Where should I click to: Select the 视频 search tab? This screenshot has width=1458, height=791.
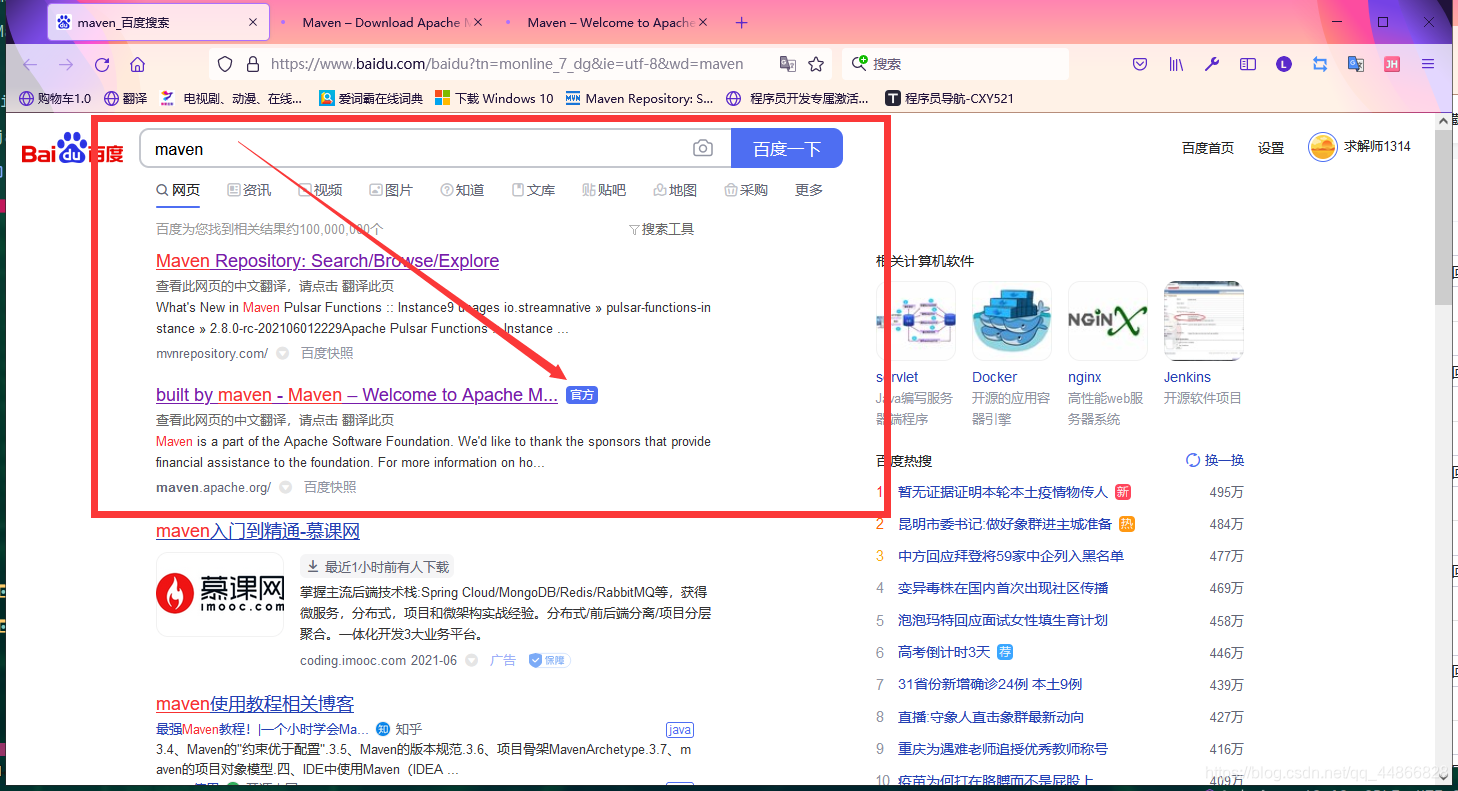(320, 190)
